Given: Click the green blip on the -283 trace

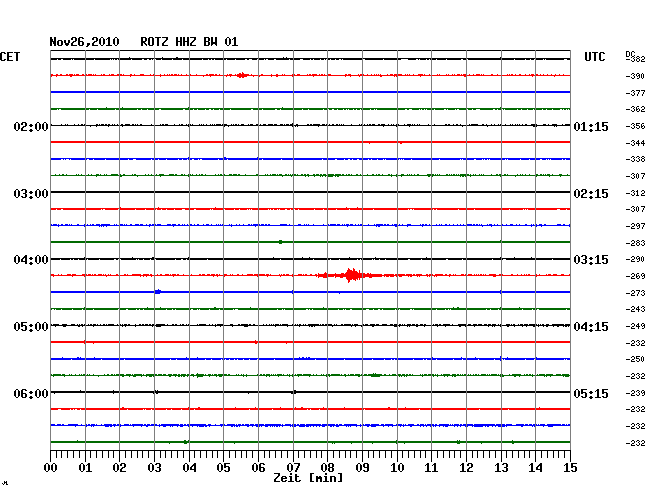Looking at the screenshot, I should (281, 242).
